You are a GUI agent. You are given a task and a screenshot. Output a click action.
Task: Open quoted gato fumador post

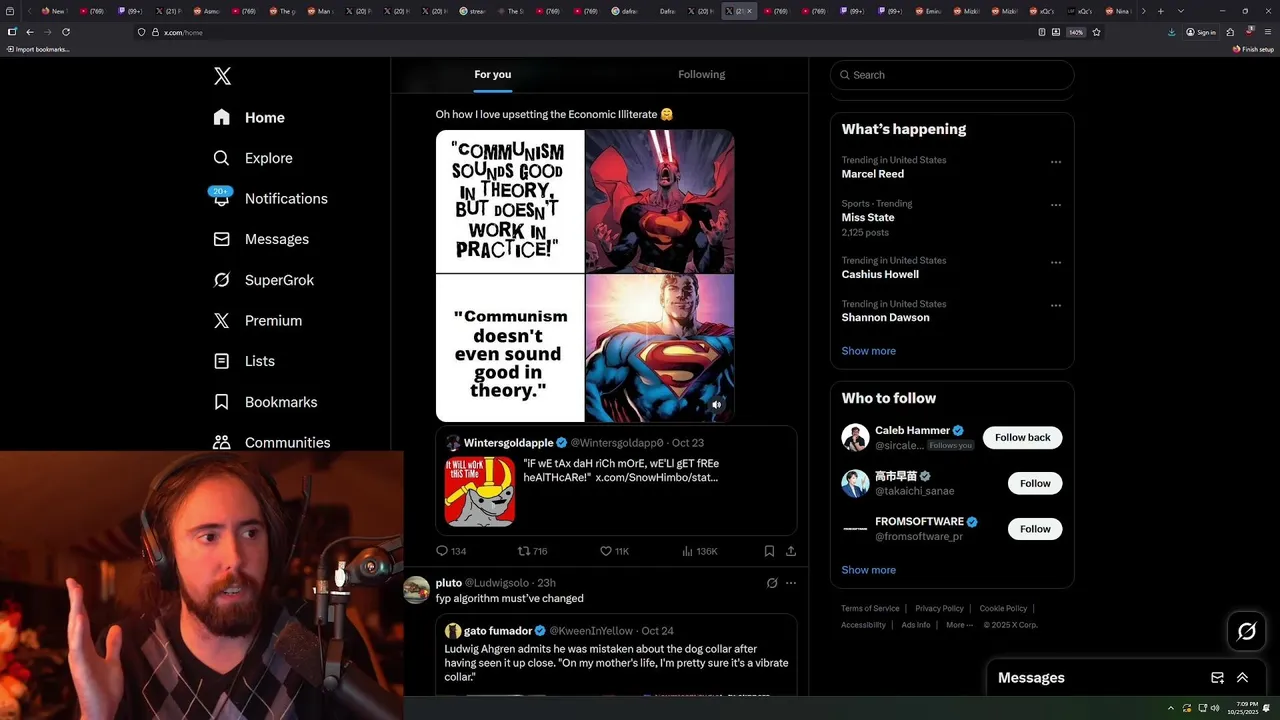tap(616, 655)
